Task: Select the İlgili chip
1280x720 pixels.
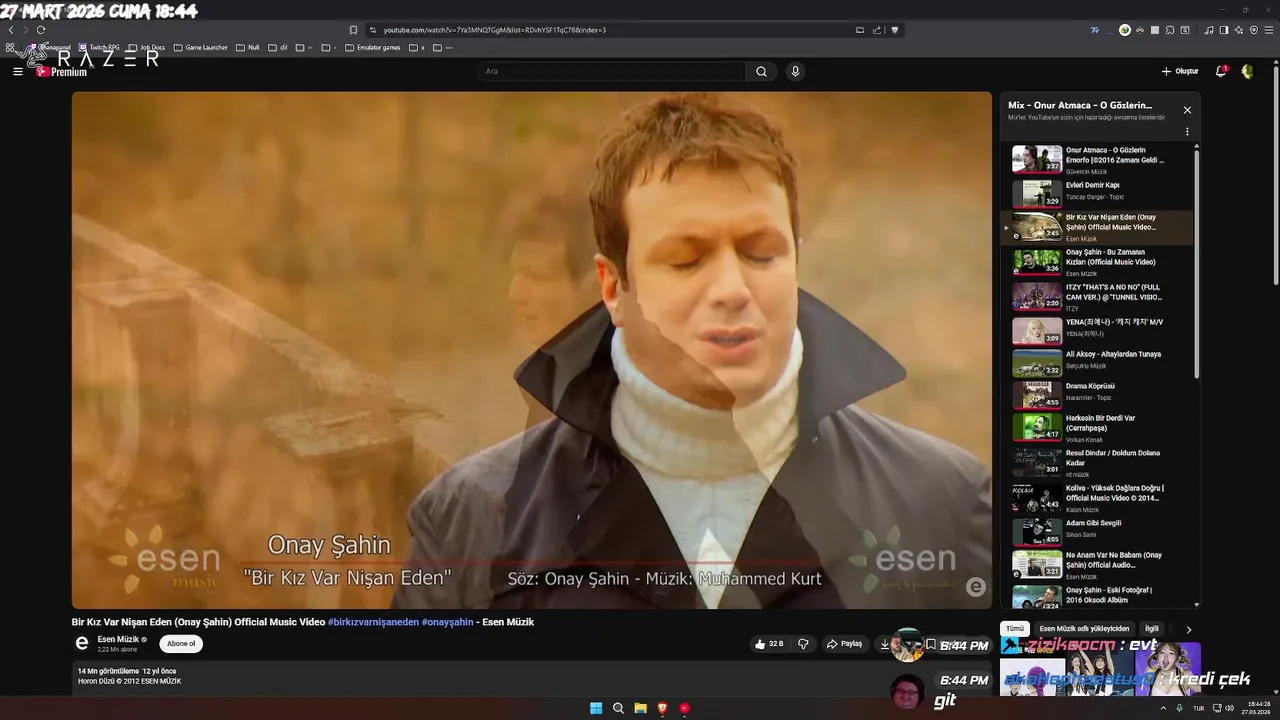Action: coord(1151,629)
